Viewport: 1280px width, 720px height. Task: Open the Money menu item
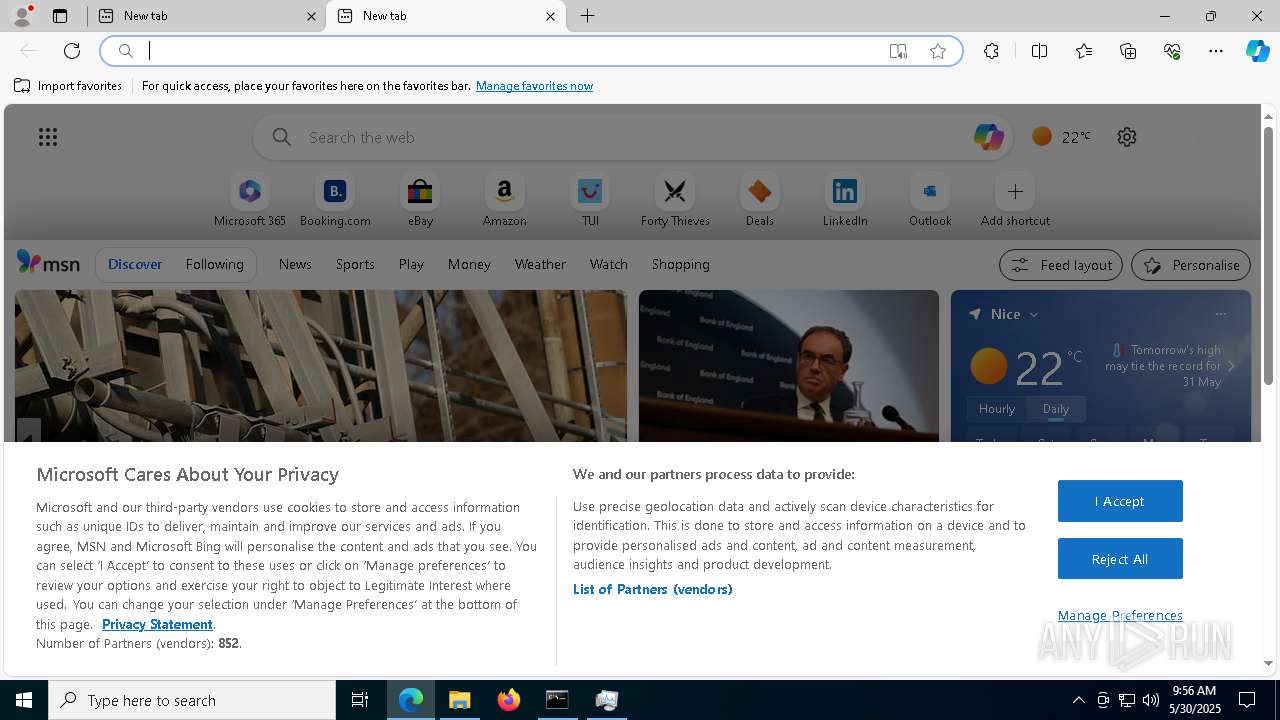click(469, 264)
